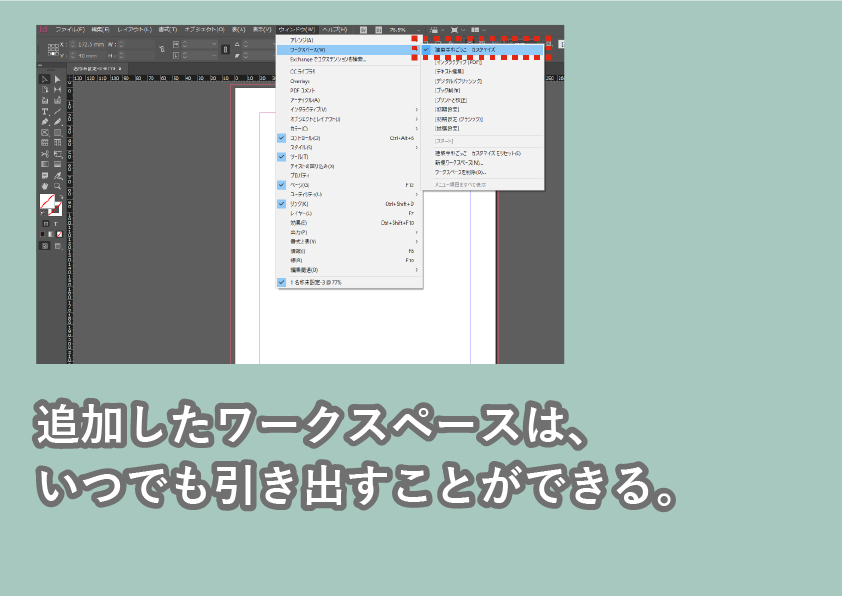This screenshot has height=596, width=842.
Task: Select the Hand tool
Action: tap(45, 186)
